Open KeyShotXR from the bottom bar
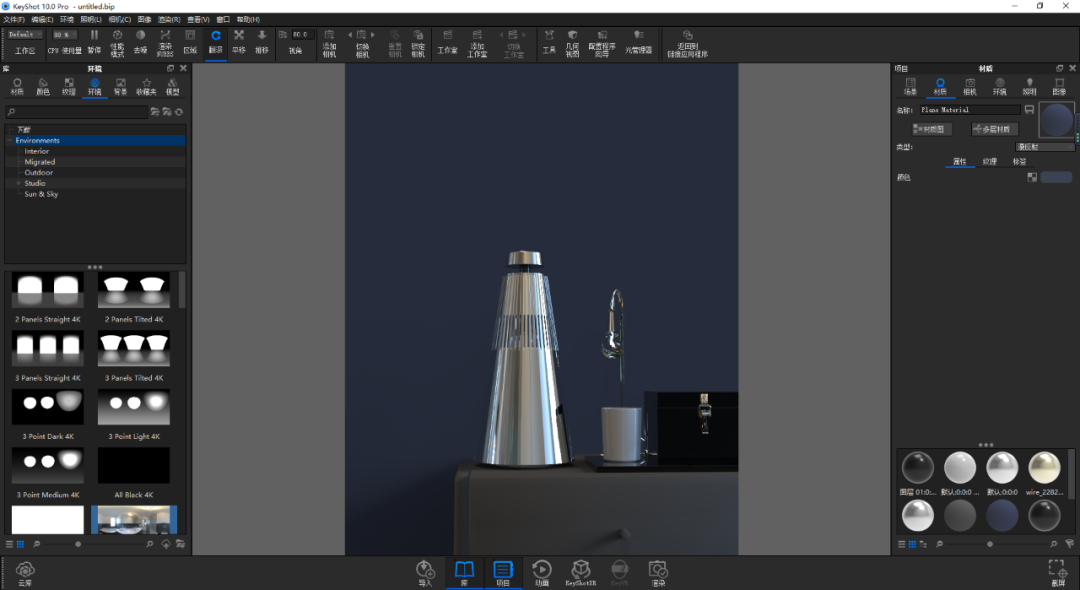The height and width of the screenshot is (590, 1080). [x=581, y=572]
